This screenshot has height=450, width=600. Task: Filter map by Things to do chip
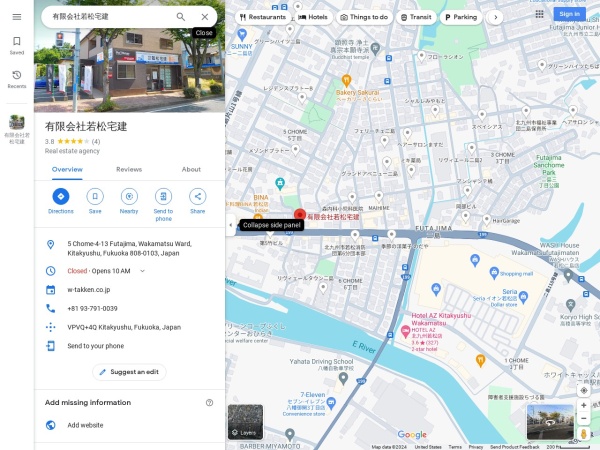click(364, 17)
